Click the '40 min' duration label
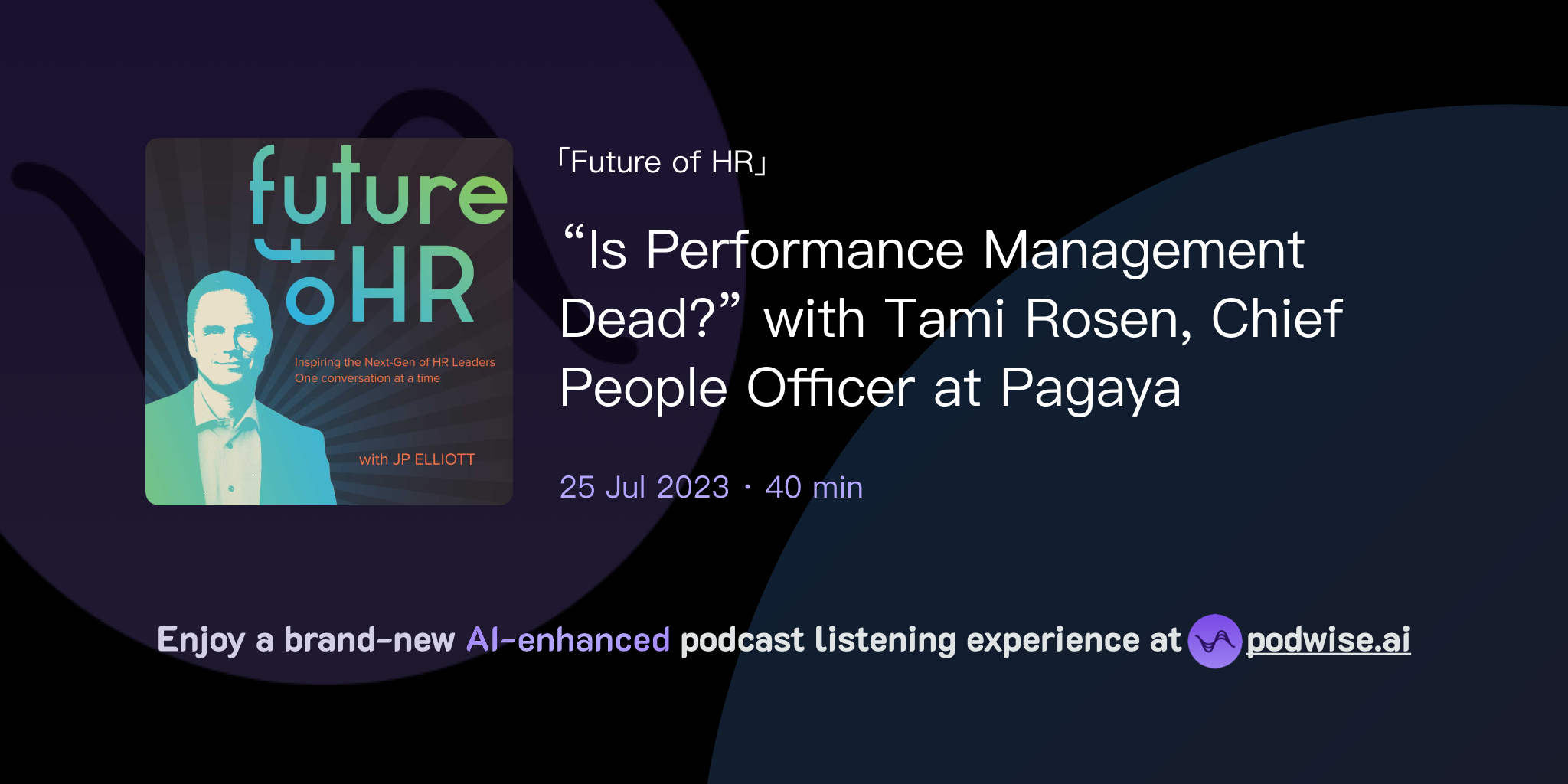1568x784 pixels. point(814,487)
